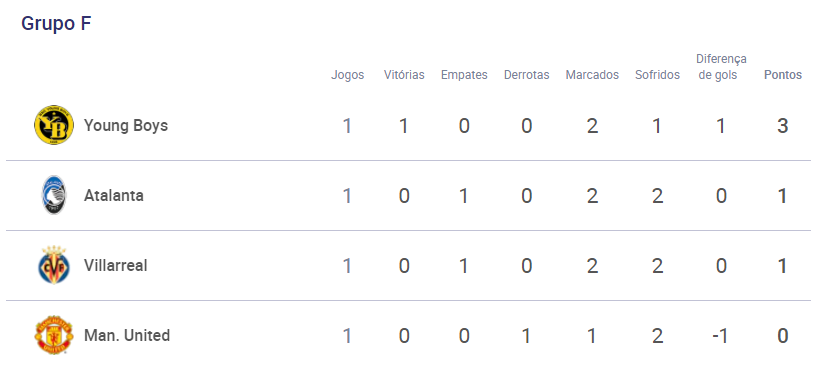
Task: Select the Villarreal team name
Action: 115,265
